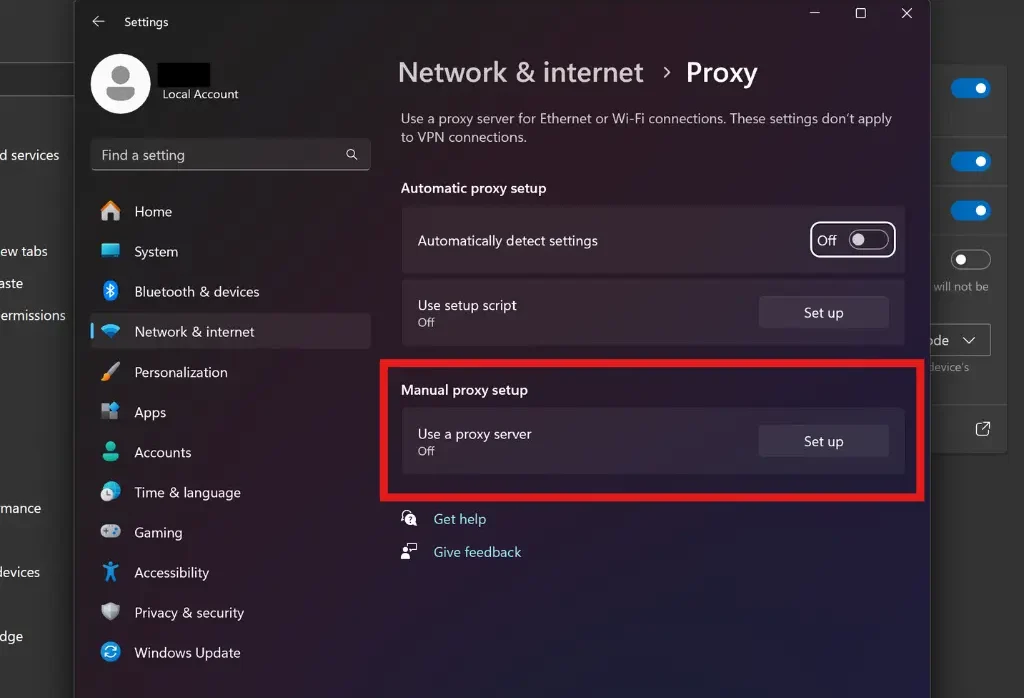This screenshot has width=1024, height=698.
Task: Toggle Automatically detect settings switch
Action: (x=868, y=240)
